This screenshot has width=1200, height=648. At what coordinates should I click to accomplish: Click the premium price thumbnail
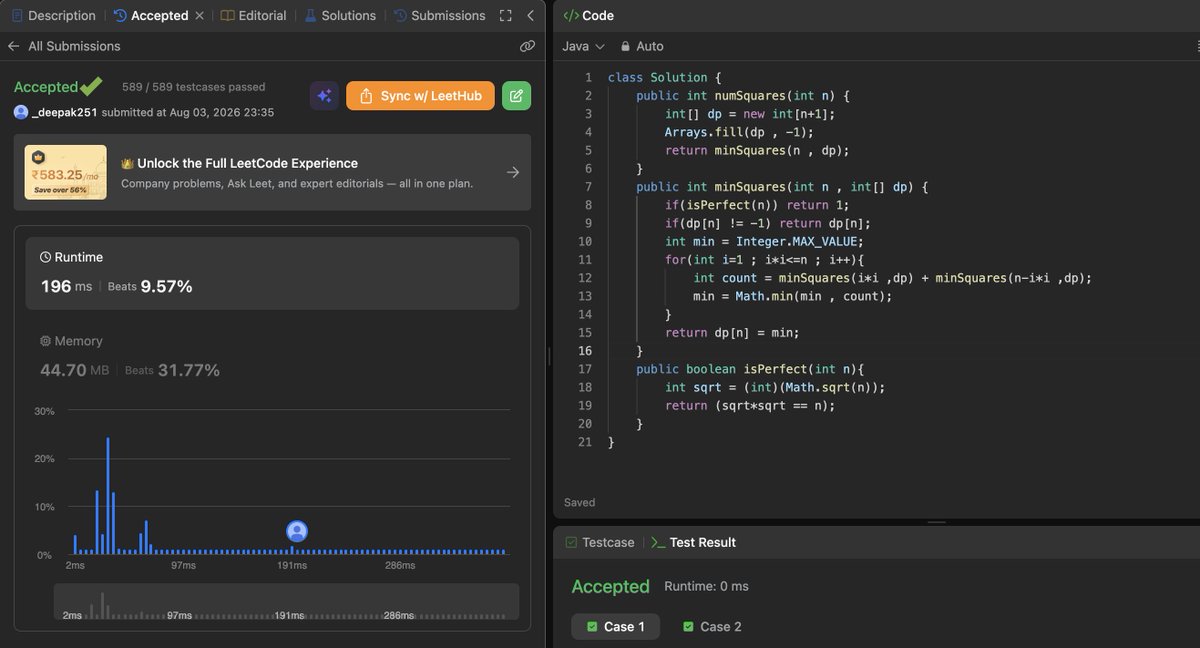(x=66, y=172)
